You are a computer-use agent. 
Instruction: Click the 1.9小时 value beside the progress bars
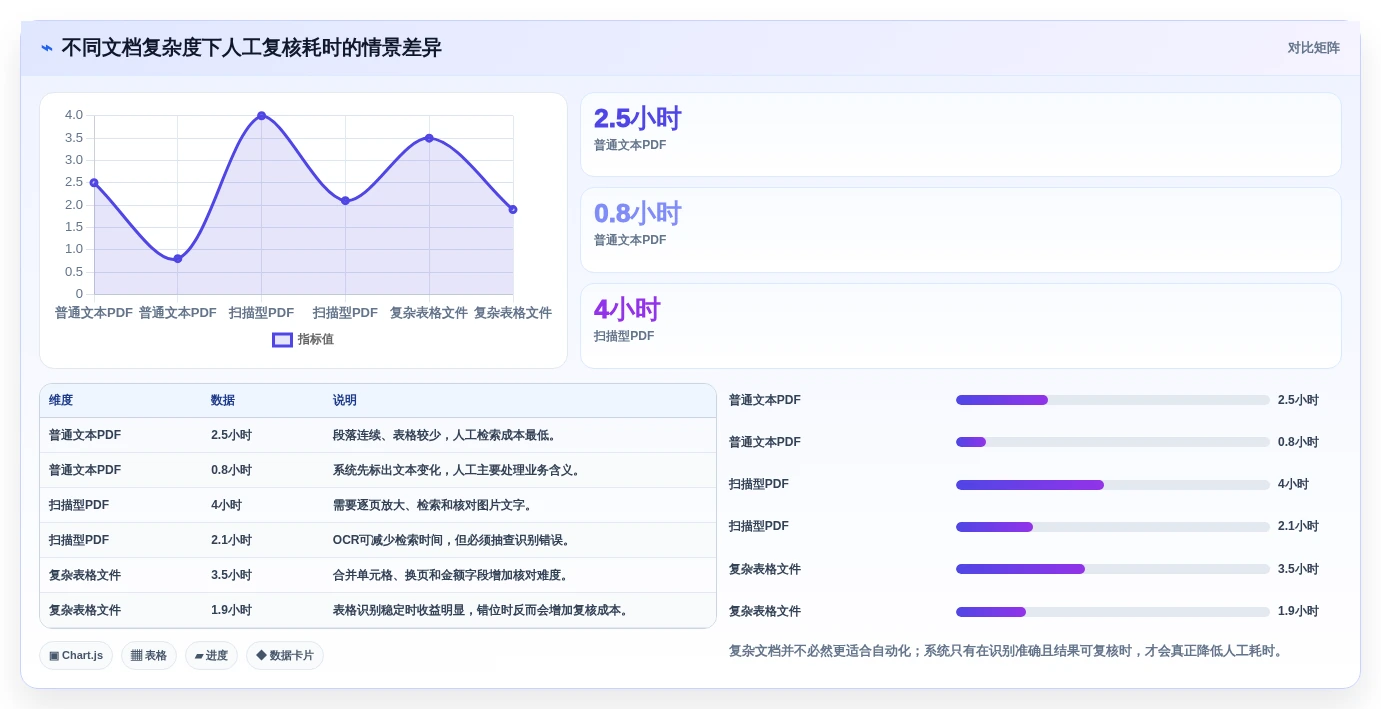[1298, 611]
